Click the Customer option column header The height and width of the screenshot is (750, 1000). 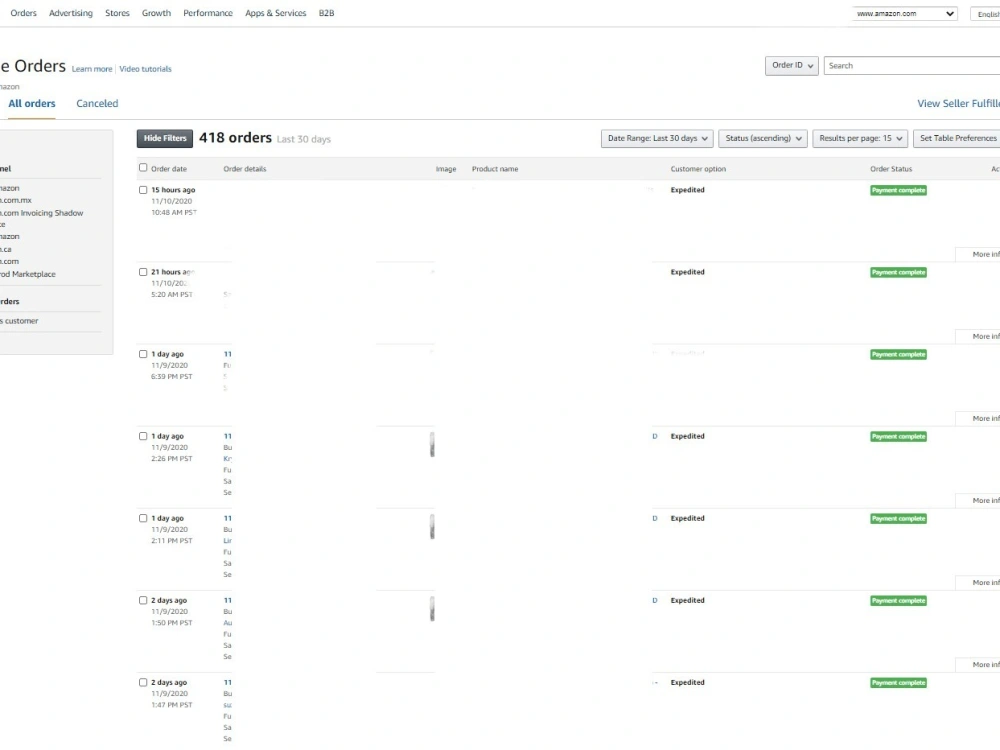click(698, 169)
